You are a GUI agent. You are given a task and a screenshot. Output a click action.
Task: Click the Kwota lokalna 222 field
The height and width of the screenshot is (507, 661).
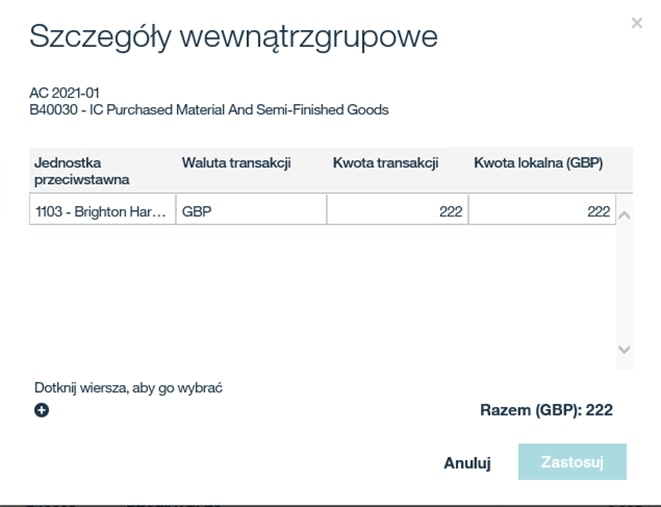(x=542, y=211)
